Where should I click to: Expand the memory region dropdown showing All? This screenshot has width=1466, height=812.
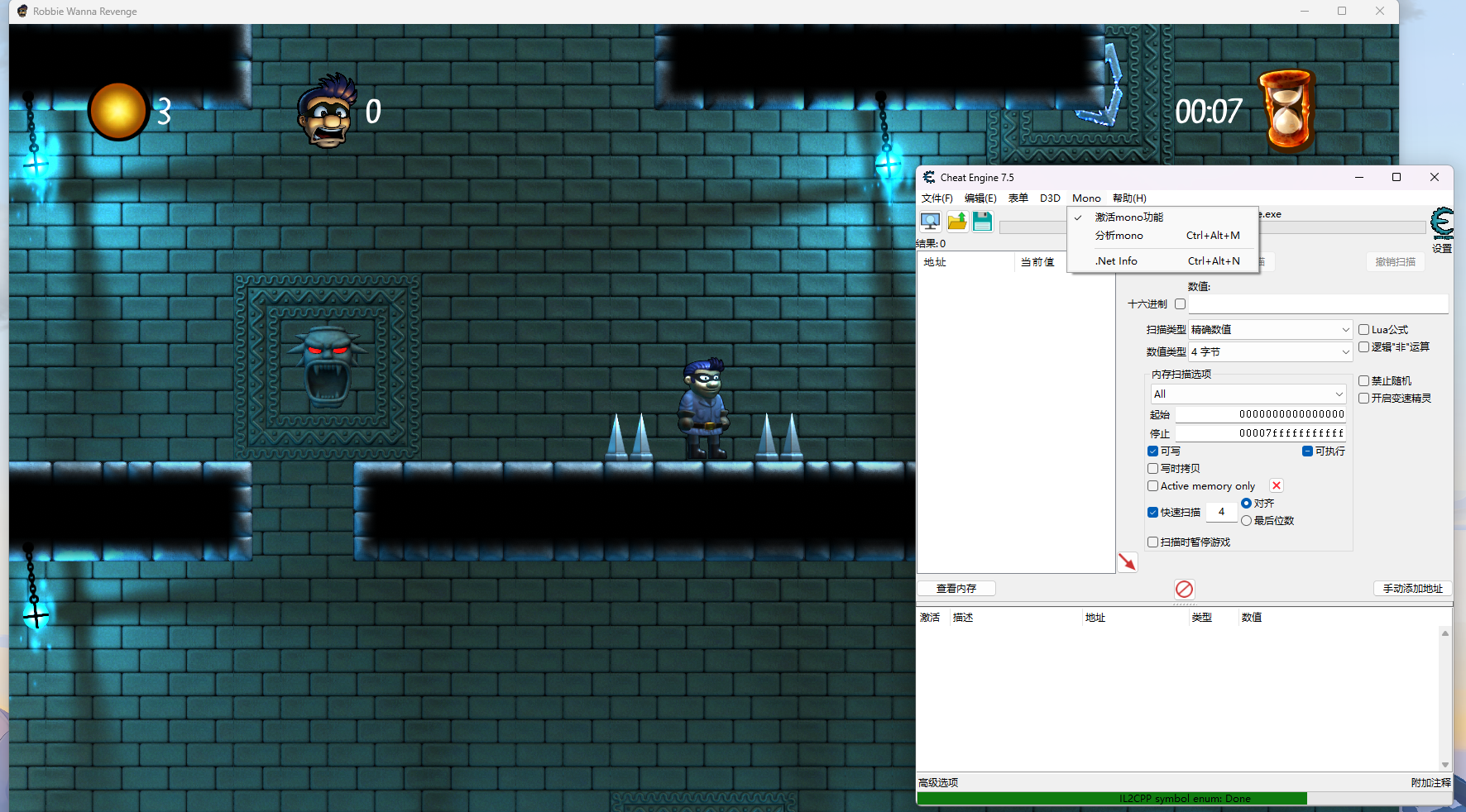coord(1248,394)
